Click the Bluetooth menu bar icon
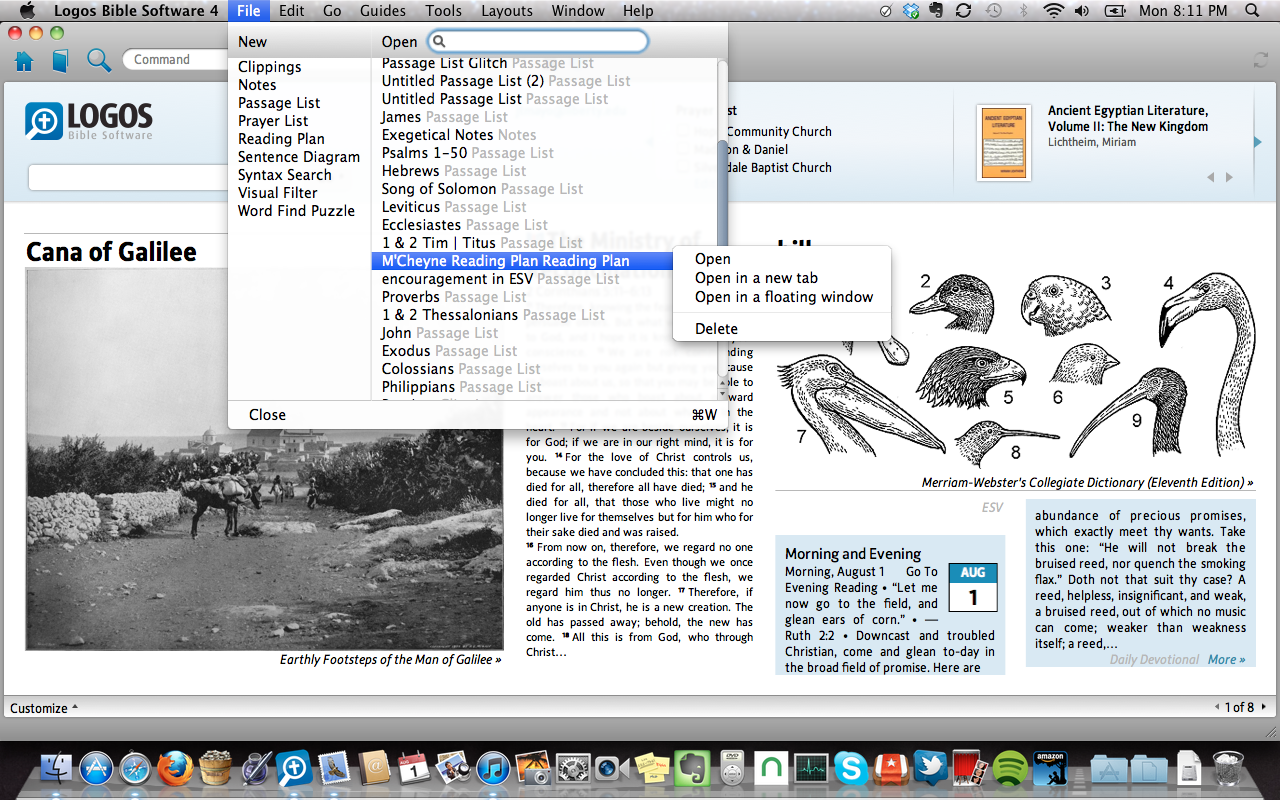Viewport: 1280px width, 800px height. coord(1023,11)
